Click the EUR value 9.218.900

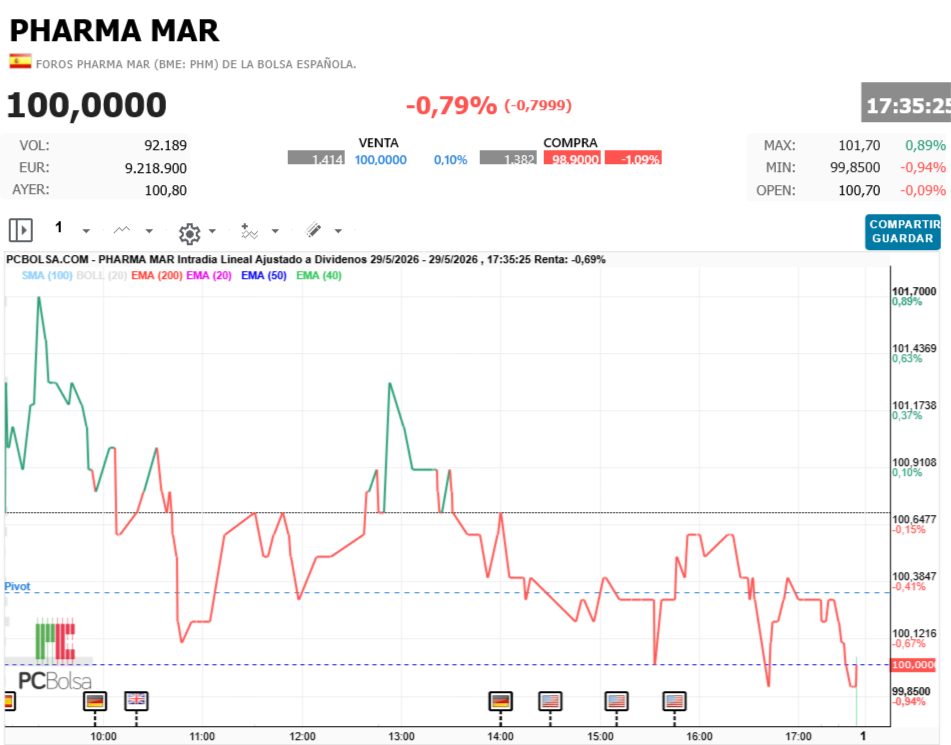(x=156, y=168)
